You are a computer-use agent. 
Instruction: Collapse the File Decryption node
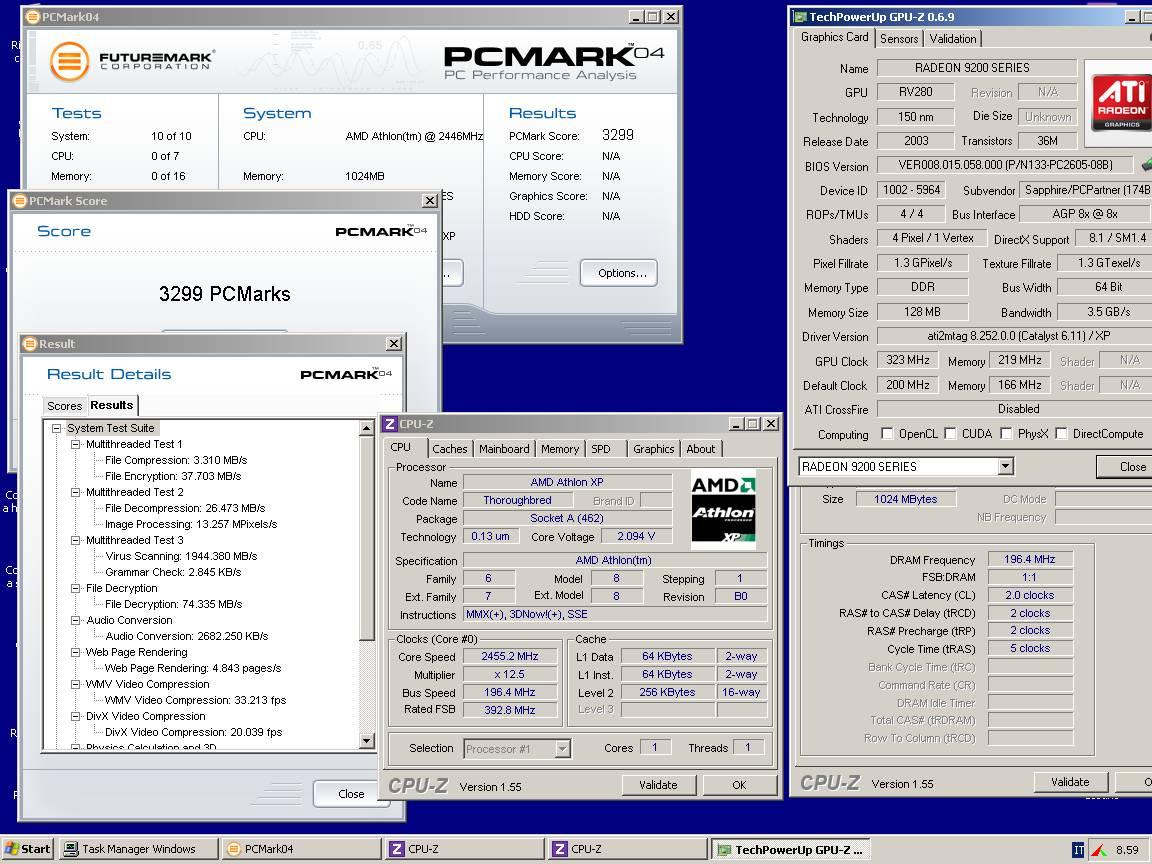(x=75, y=588)
